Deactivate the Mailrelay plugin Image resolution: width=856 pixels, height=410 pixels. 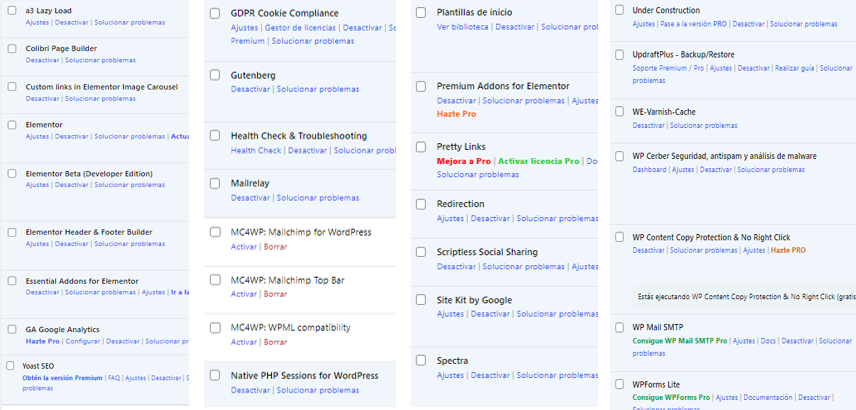tap(250, 198)
